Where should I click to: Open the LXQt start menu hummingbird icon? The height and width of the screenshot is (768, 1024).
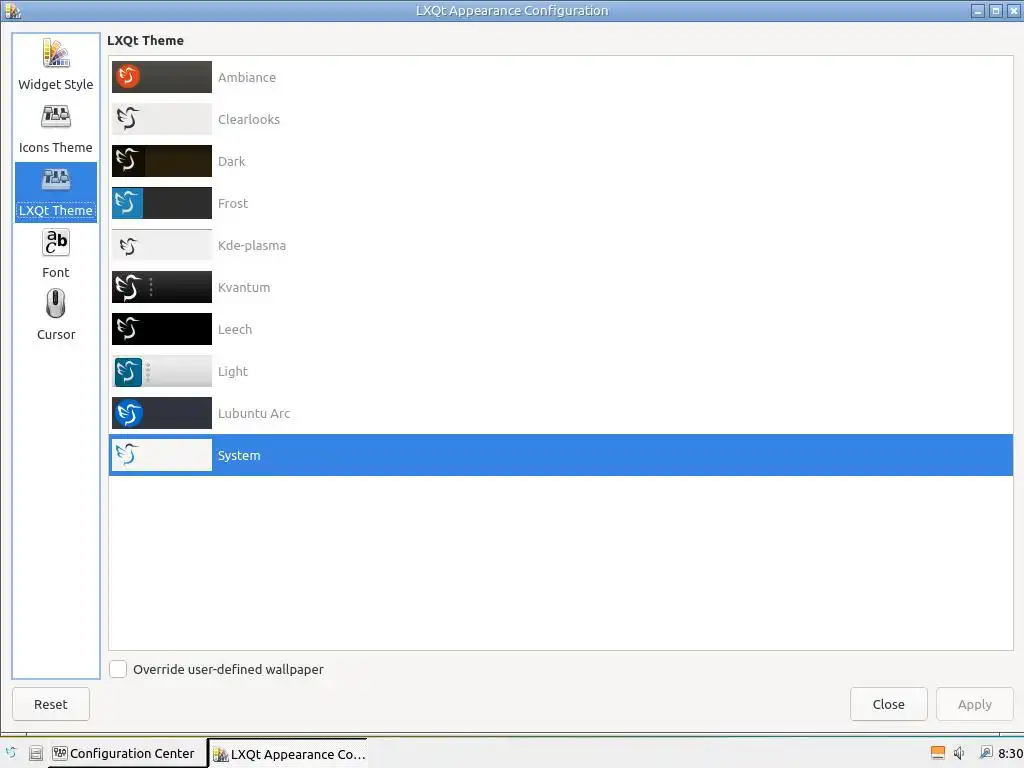11,753
